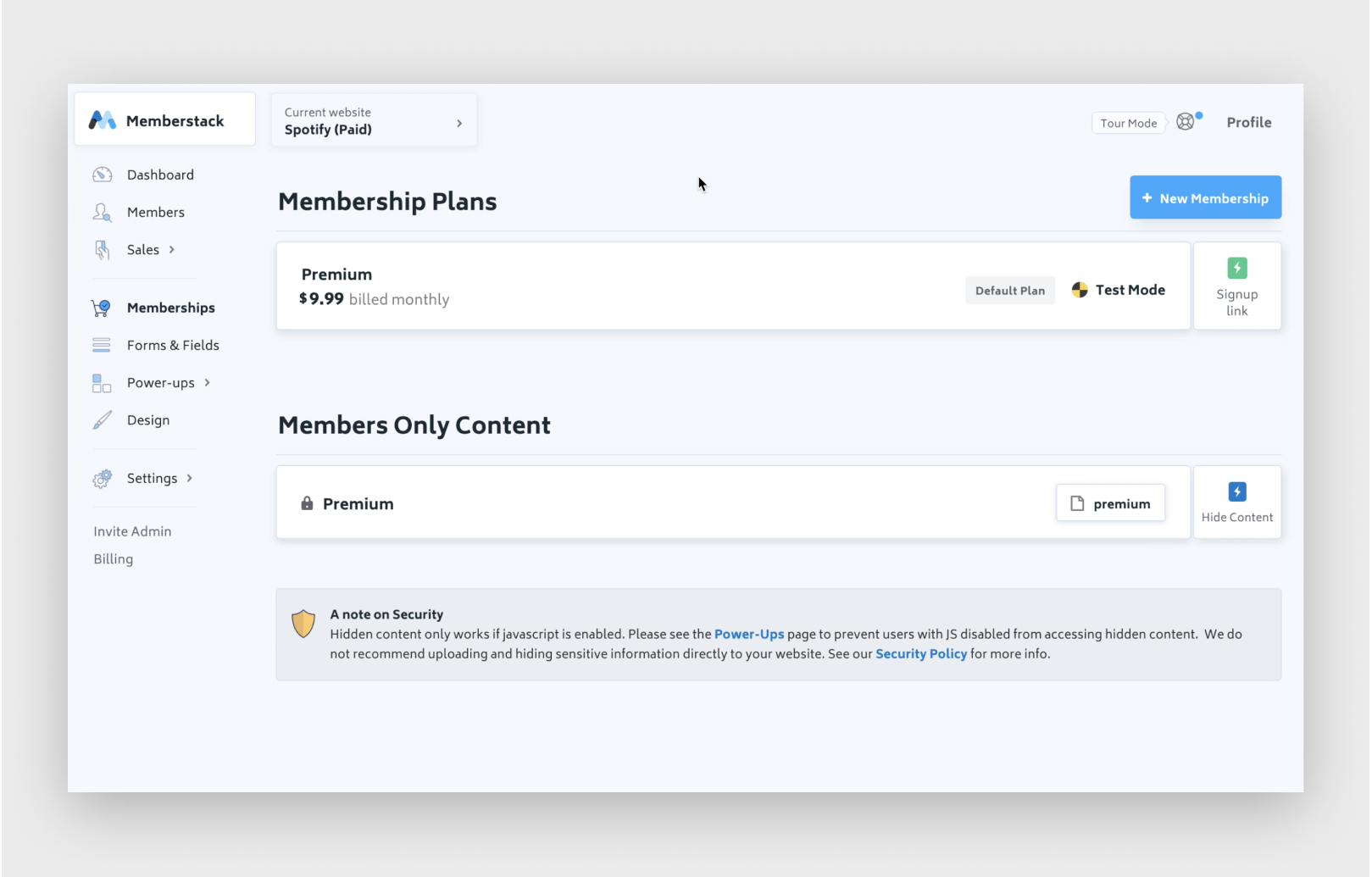Open the premium content document tag
This screenshot has height=877, width=1372.
point(1110,502)
